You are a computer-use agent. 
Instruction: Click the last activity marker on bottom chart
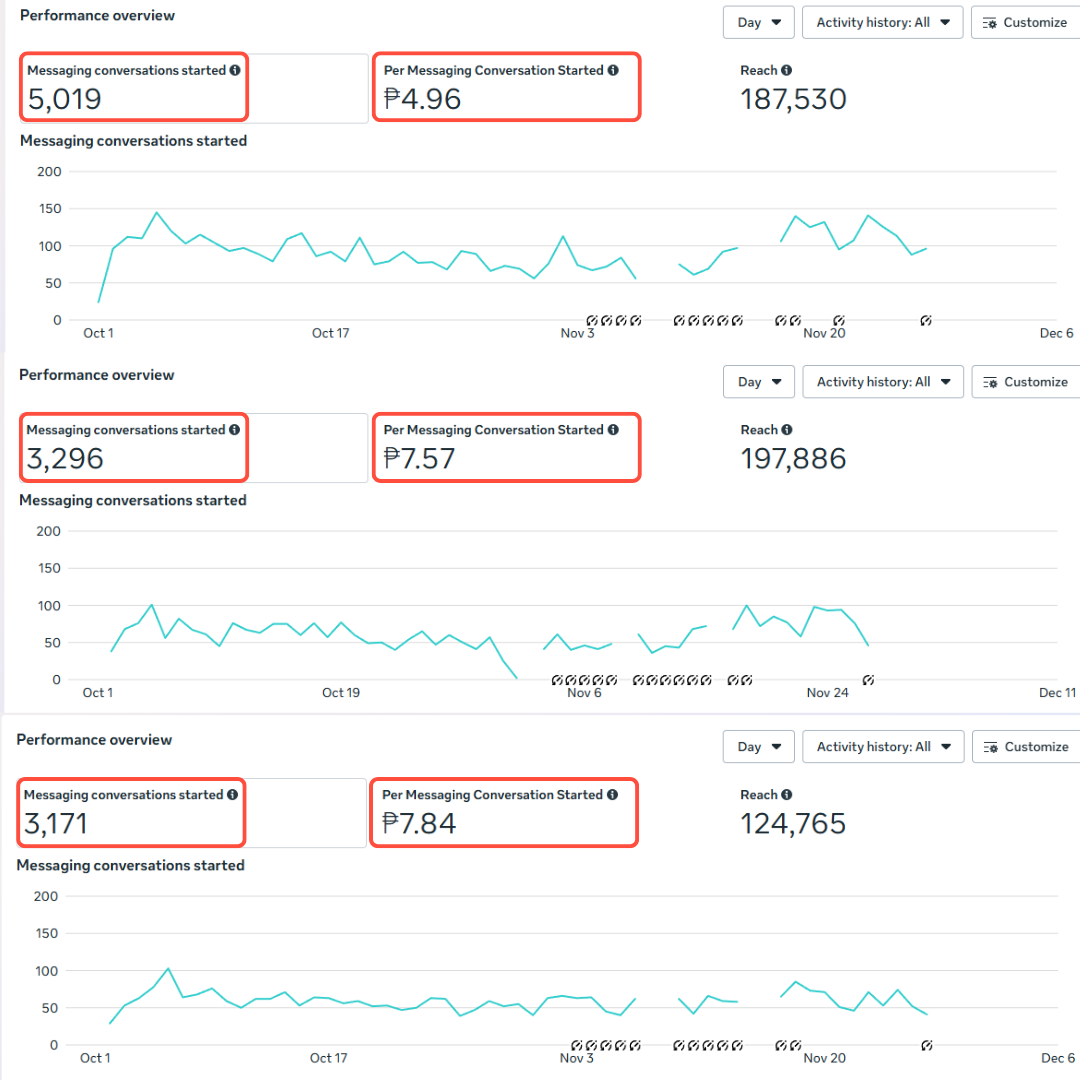[x=927, y=1046]
